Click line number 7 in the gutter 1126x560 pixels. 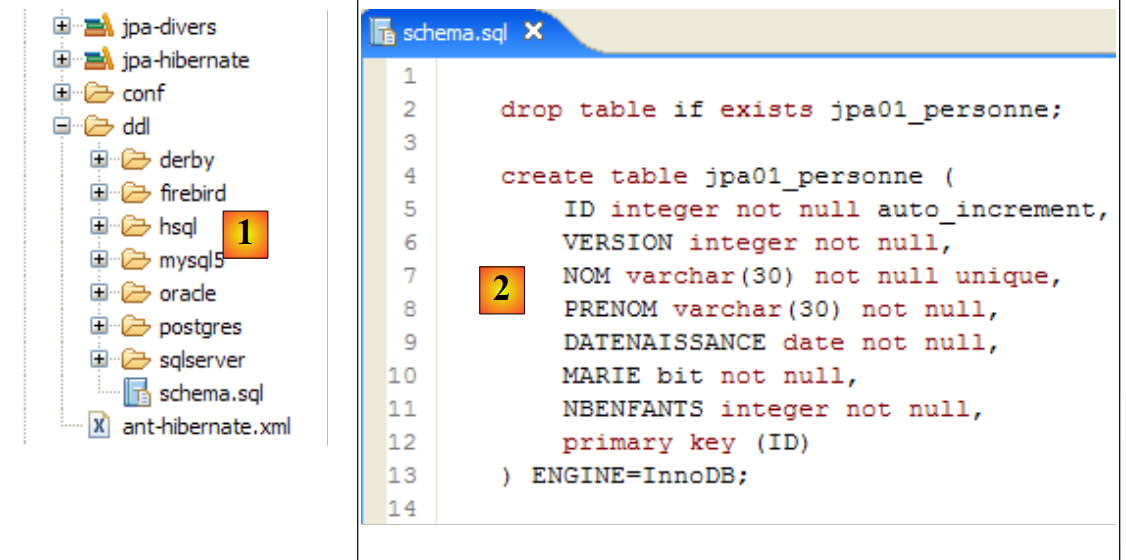click(x=409, y=275)
